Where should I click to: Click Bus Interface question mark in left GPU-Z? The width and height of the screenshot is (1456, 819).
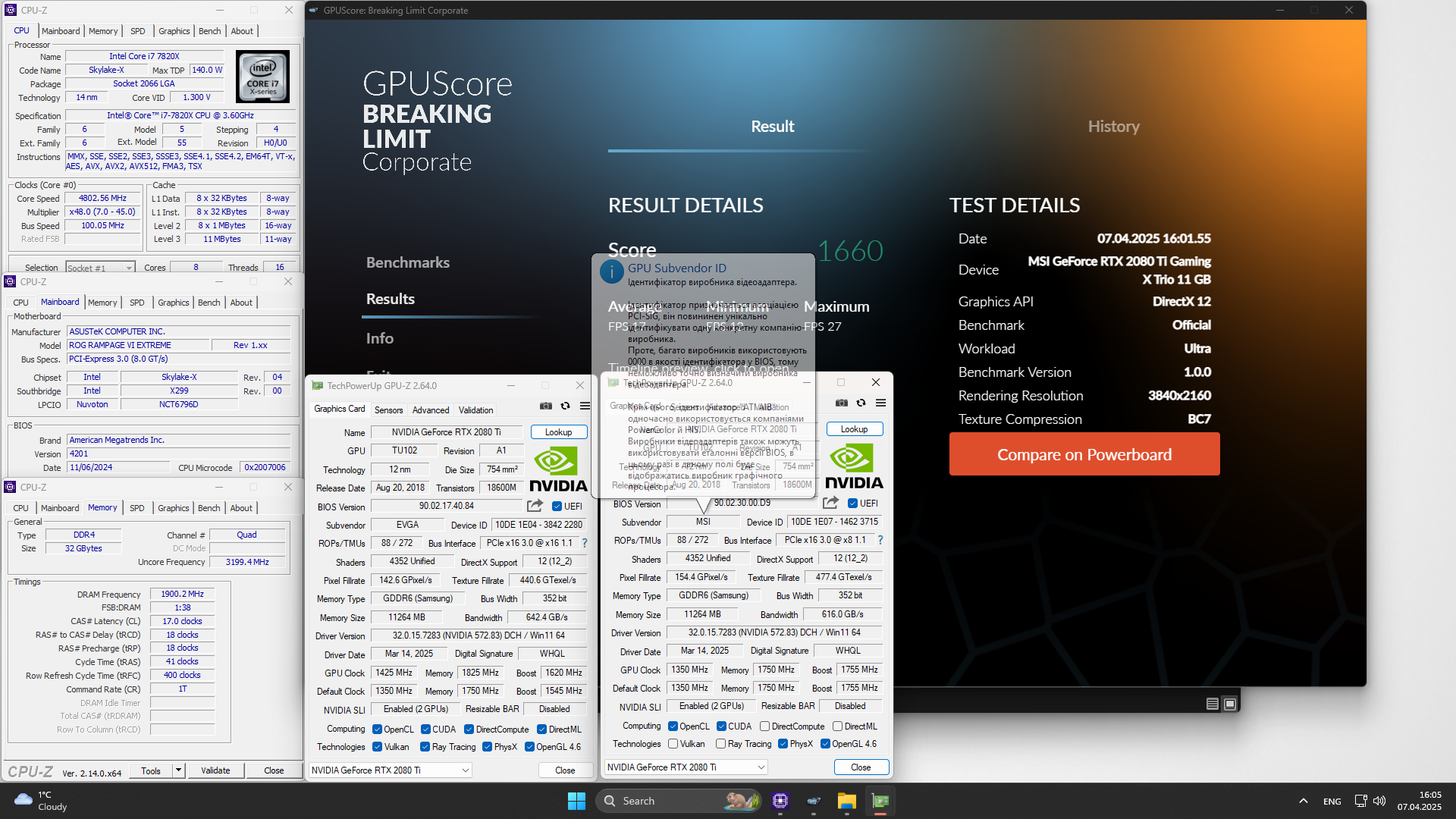tap(585, 543)
